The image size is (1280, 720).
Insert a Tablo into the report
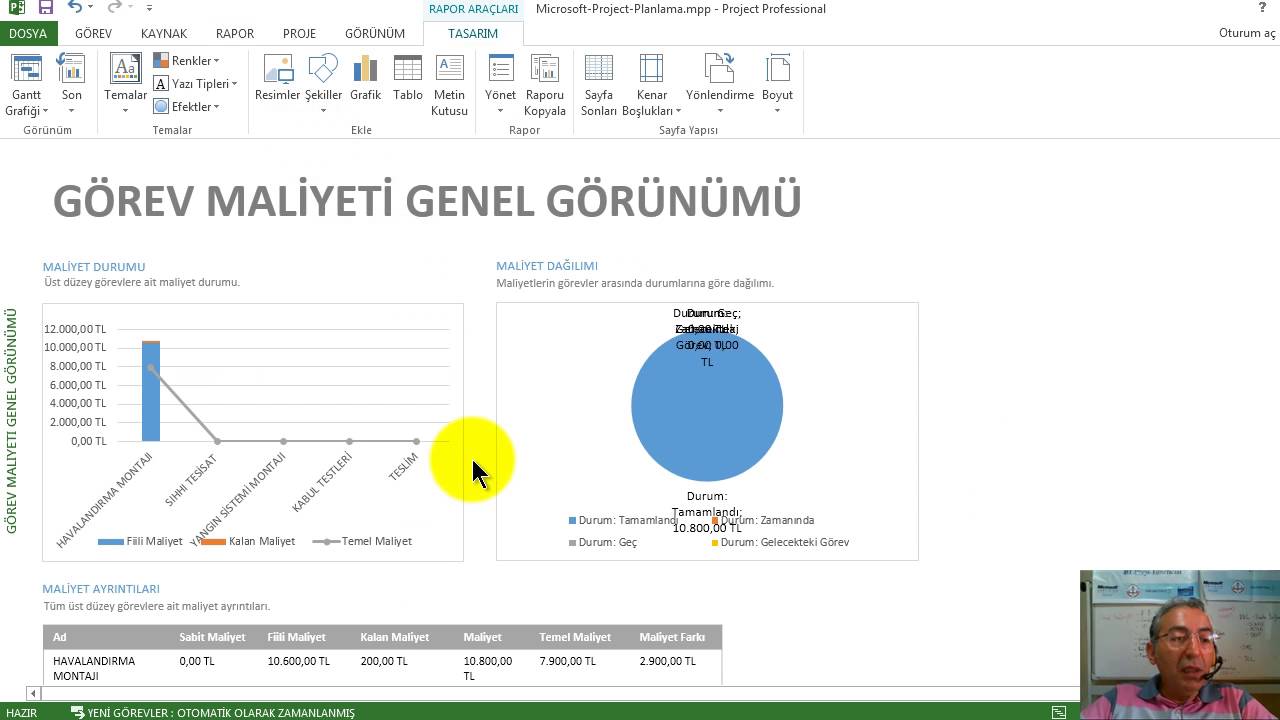pos(407,78)
